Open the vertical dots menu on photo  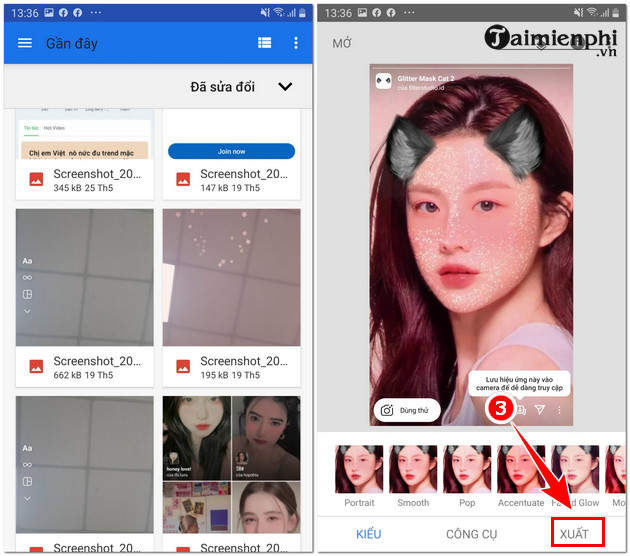coord(559,410)
